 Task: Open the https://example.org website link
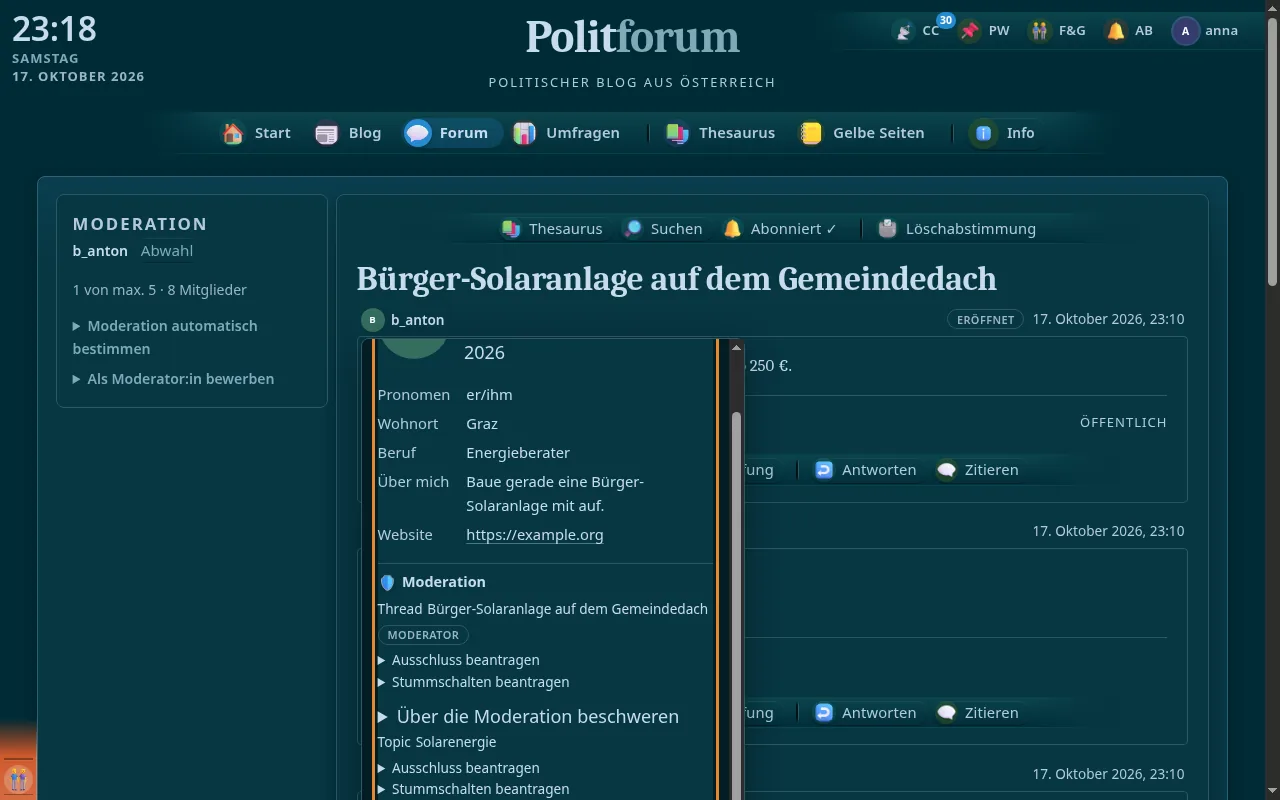pyautogui.click(x=535, y=535)
